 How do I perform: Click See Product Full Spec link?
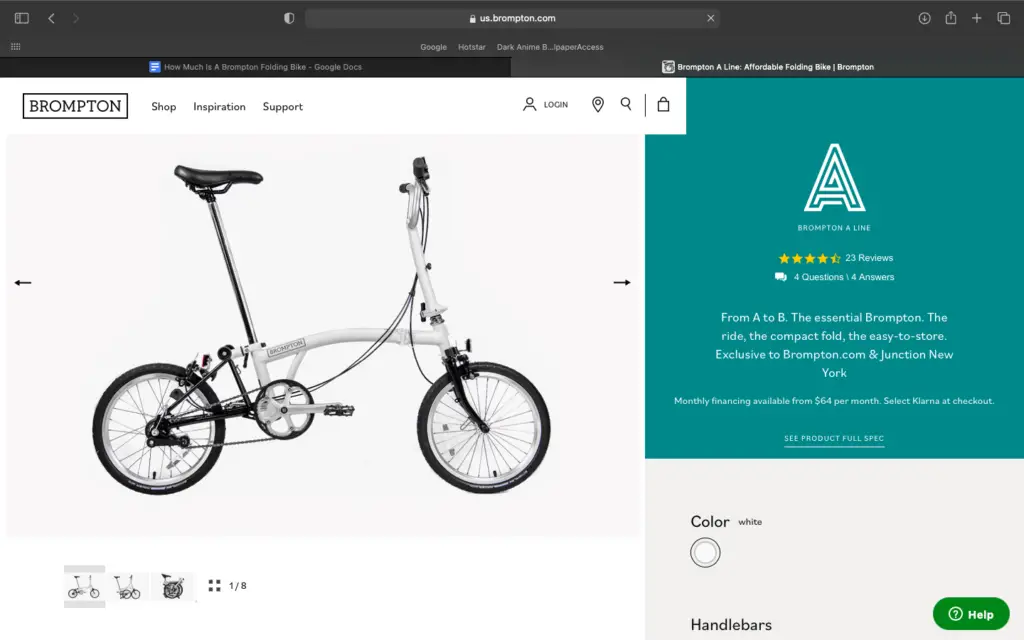[834, 439]
